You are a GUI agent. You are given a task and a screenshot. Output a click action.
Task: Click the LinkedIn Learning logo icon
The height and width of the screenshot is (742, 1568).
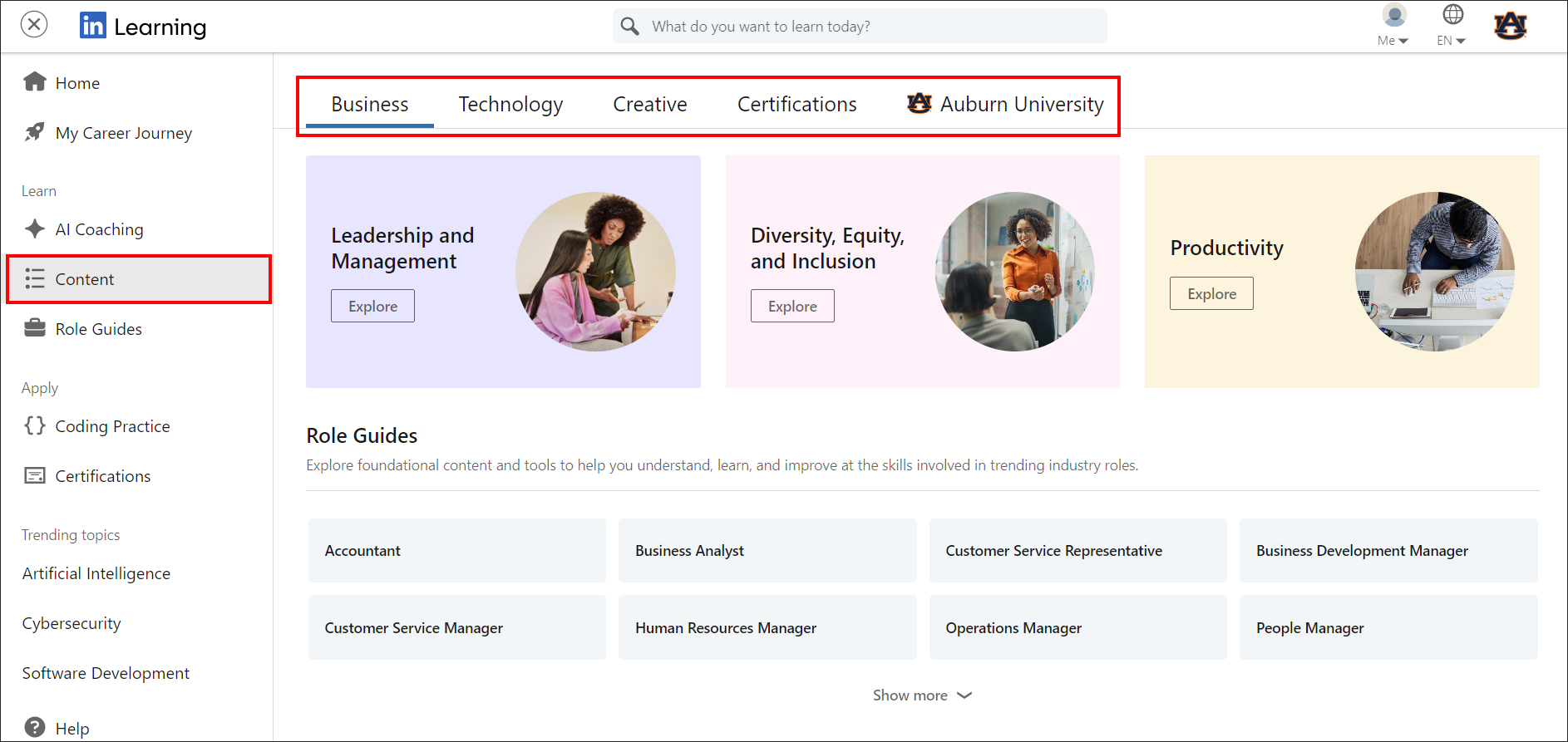[93, 26]
